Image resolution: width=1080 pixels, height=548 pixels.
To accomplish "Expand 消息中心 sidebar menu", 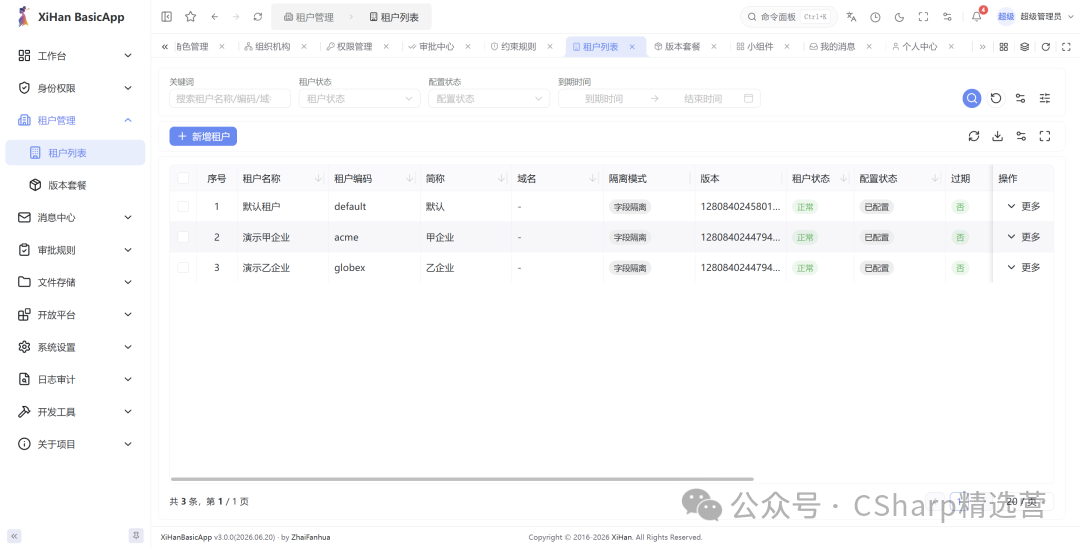I will pyautogui.click(x=75, y=218).
